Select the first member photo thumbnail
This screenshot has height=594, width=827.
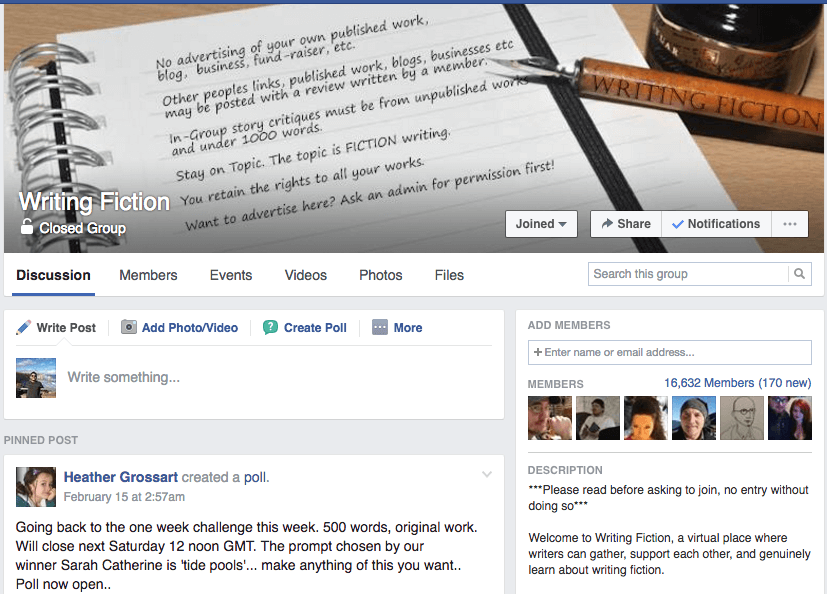[550, 418]
